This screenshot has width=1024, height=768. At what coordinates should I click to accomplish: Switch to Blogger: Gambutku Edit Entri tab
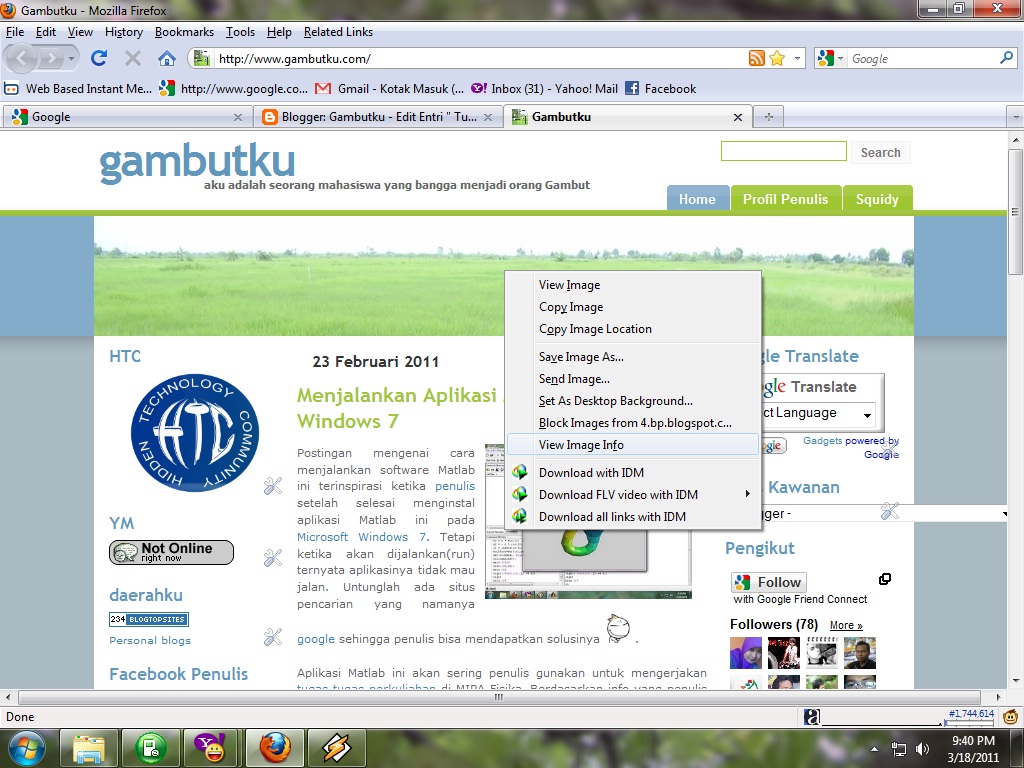tap(377, 117)
